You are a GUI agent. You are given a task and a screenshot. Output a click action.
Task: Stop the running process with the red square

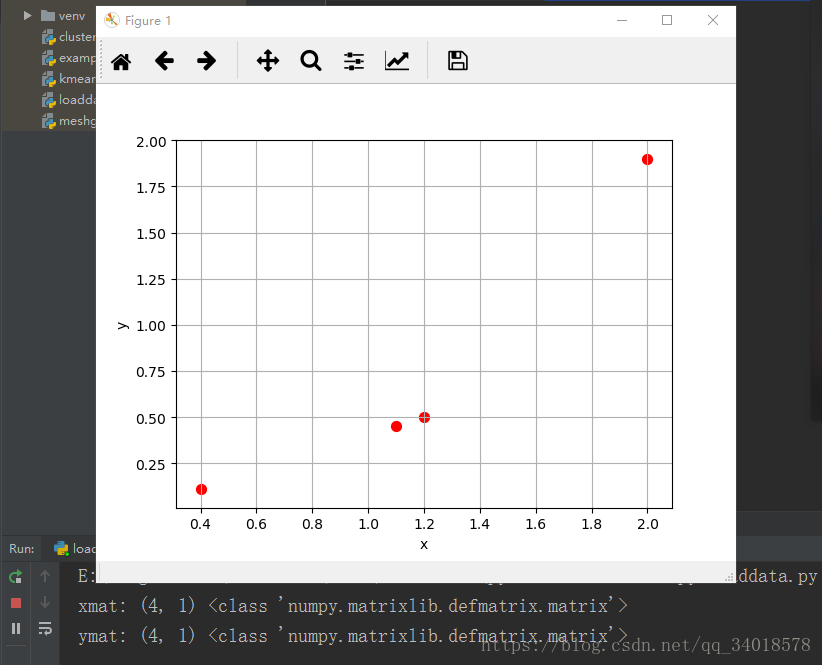click(x=16, y=603)
